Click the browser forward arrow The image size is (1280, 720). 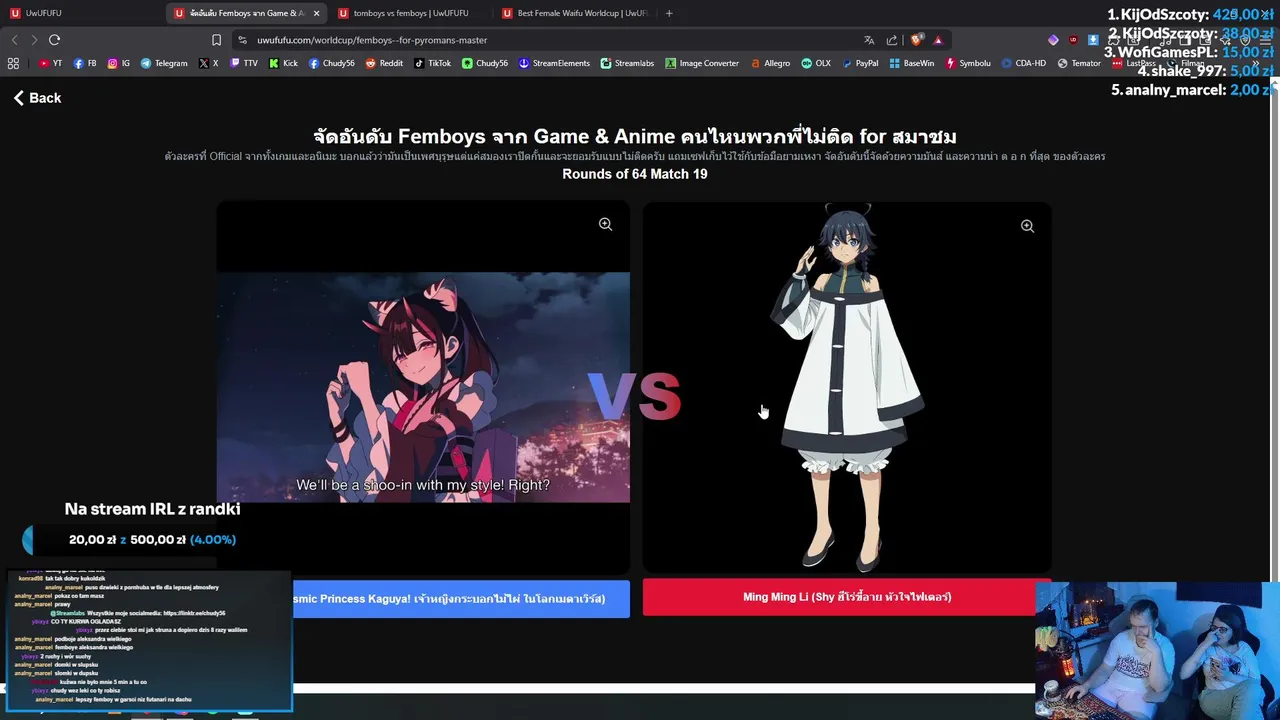(x=34, y=40)
